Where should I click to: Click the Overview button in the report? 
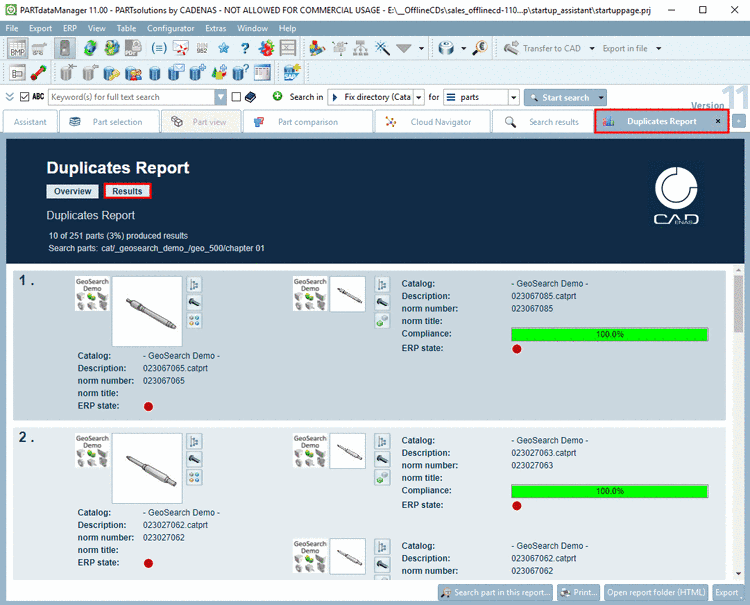pyautogui.click(x=72, y=191)
